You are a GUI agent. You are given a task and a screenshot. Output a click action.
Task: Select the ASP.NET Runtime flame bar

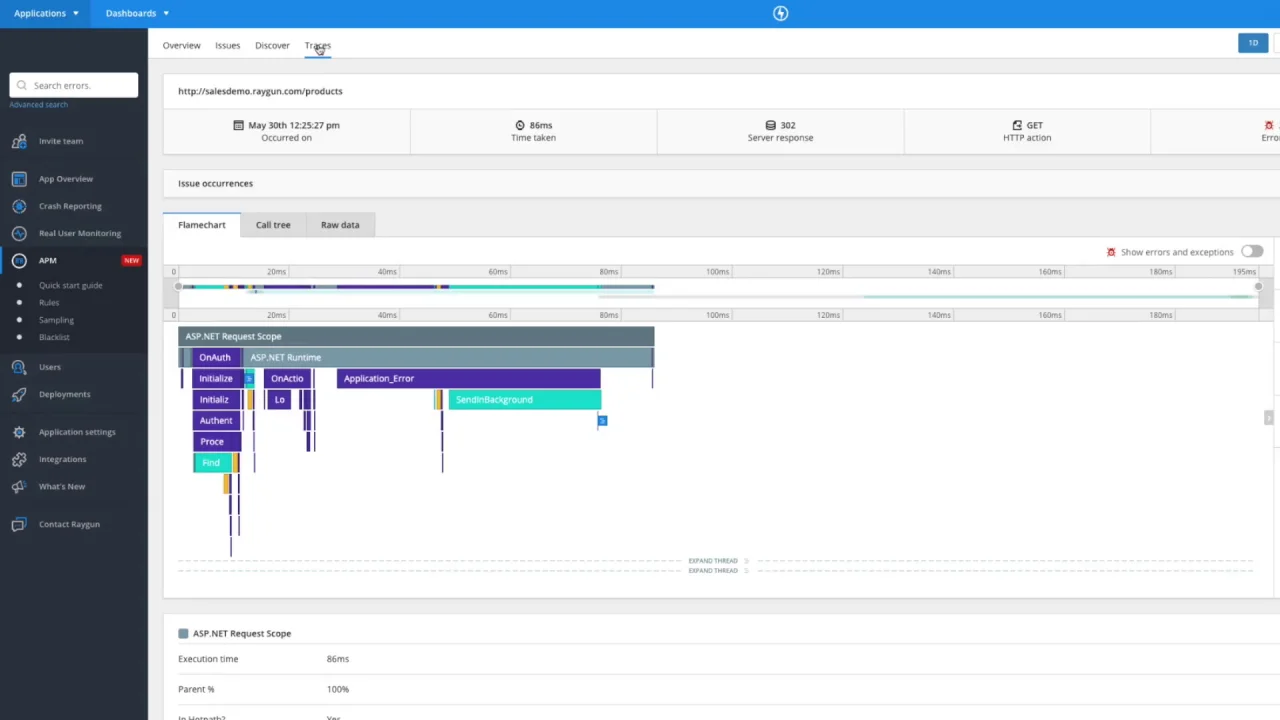pos(448,357)
